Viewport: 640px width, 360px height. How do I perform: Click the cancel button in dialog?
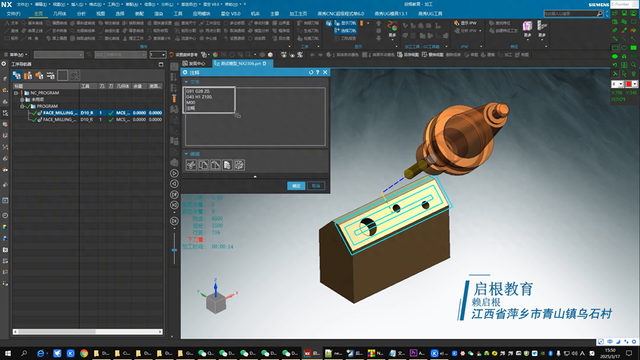coord(316,186)
